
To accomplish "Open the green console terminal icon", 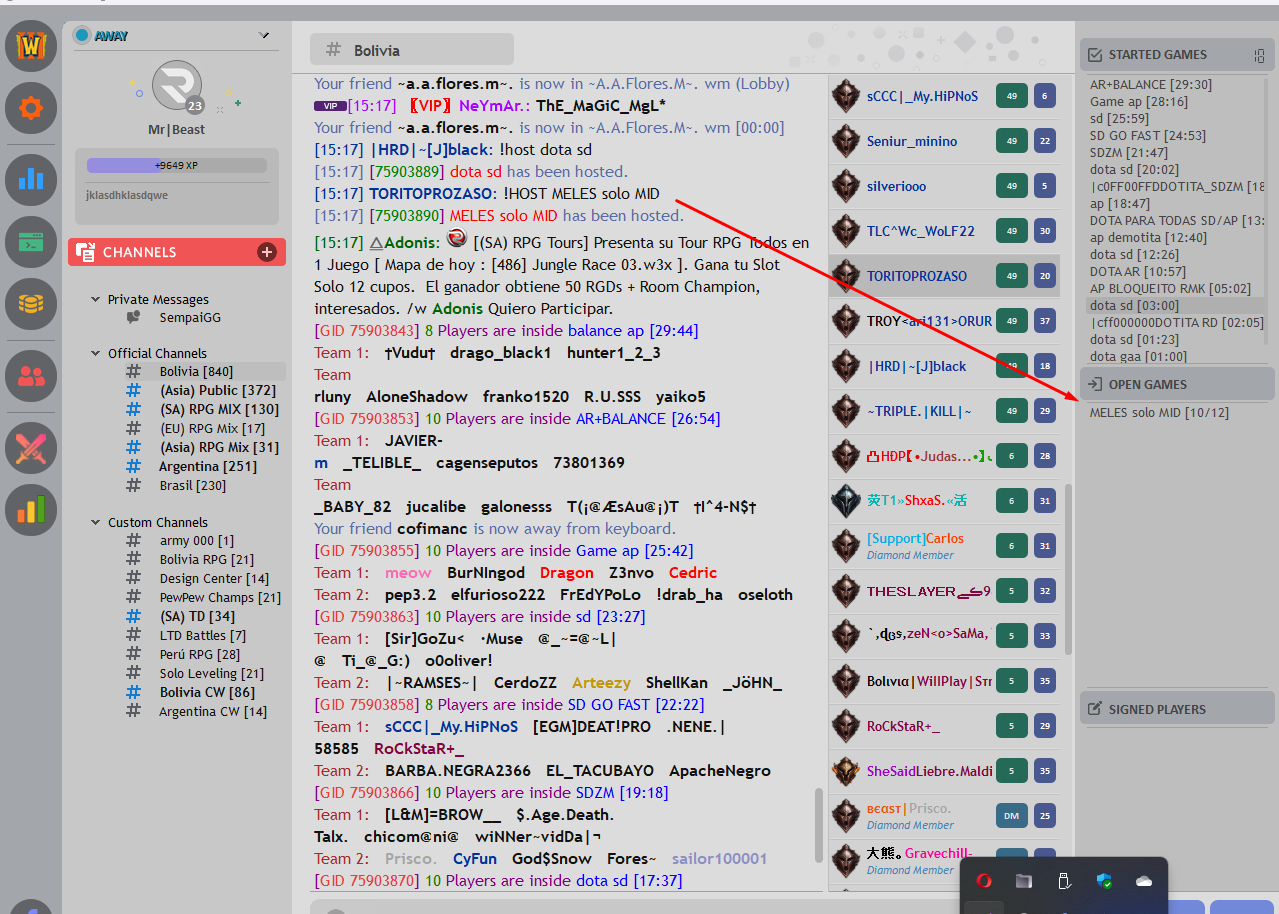I will coord(31,242).
